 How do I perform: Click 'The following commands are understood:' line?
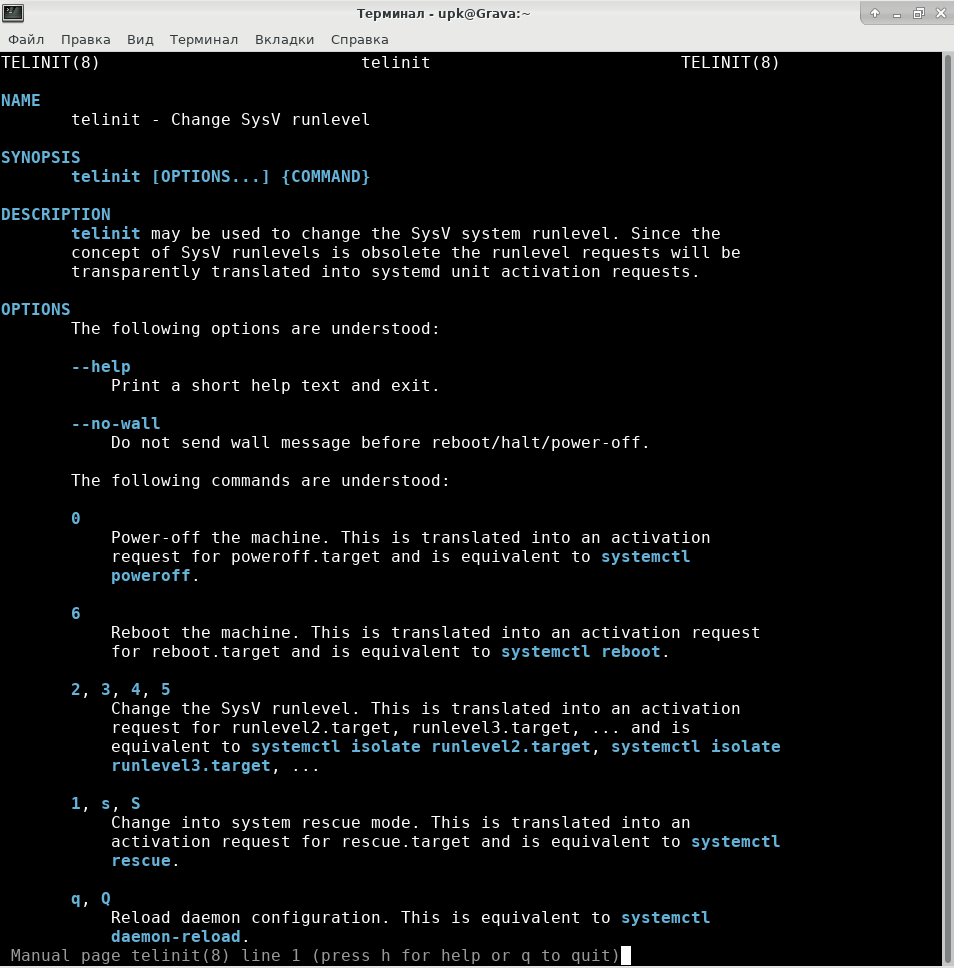261,481
